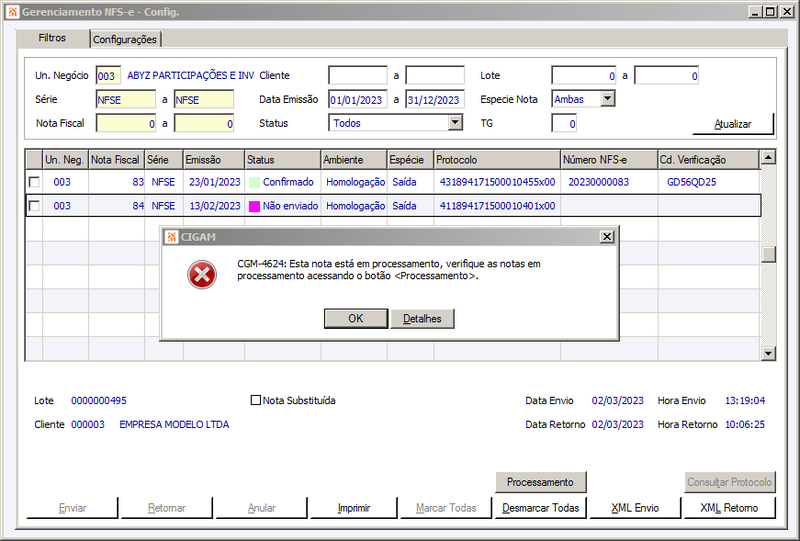Image resolution: width=800 pixels, height=541 pixels.
Task: Click the first Nota Fiscal filter field
Action: [126, 124]
